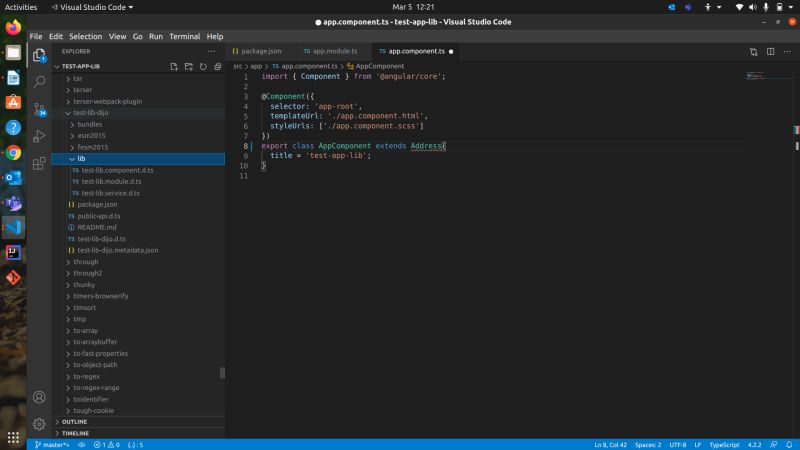The width and height of the screenshot is (800, 450).
Task: Open the Terminal menu
Action: 185,37
